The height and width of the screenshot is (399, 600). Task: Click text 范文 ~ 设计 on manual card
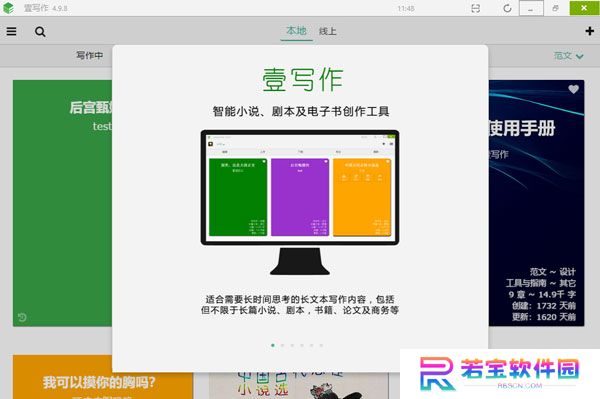pos(553,272)
